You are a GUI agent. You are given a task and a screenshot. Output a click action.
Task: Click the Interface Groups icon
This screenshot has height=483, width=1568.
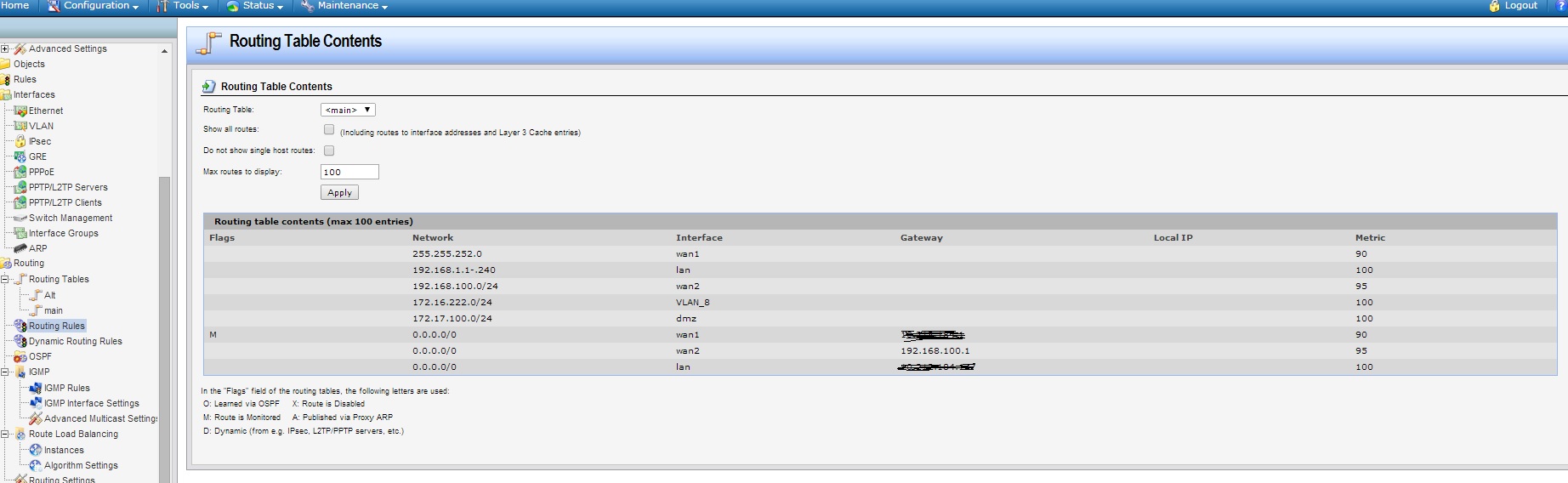[20, 233]
